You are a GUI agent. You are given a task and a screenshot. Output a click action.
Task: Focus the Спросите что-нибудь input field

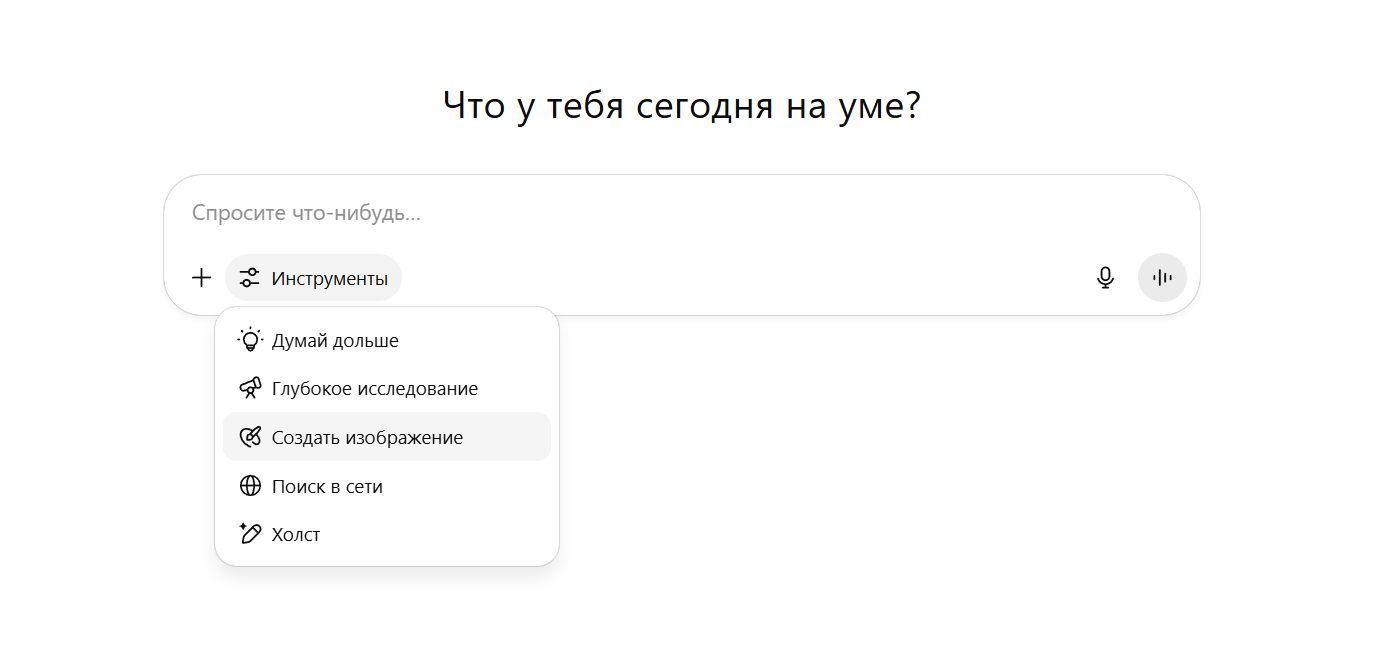pos(682,213)
